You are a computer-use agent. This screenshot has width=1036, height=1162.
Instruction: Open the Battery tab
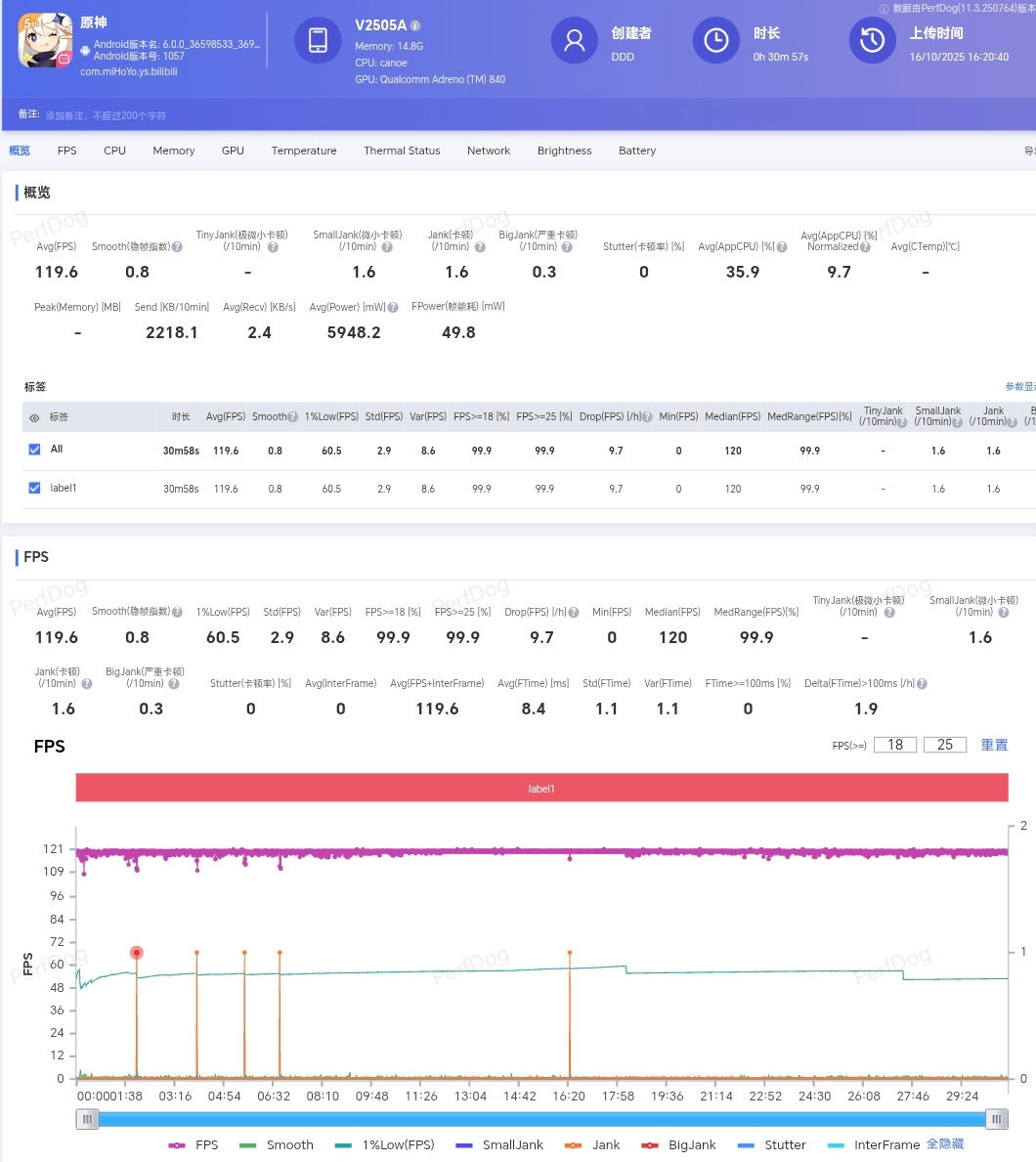click(x=636, y=151)
